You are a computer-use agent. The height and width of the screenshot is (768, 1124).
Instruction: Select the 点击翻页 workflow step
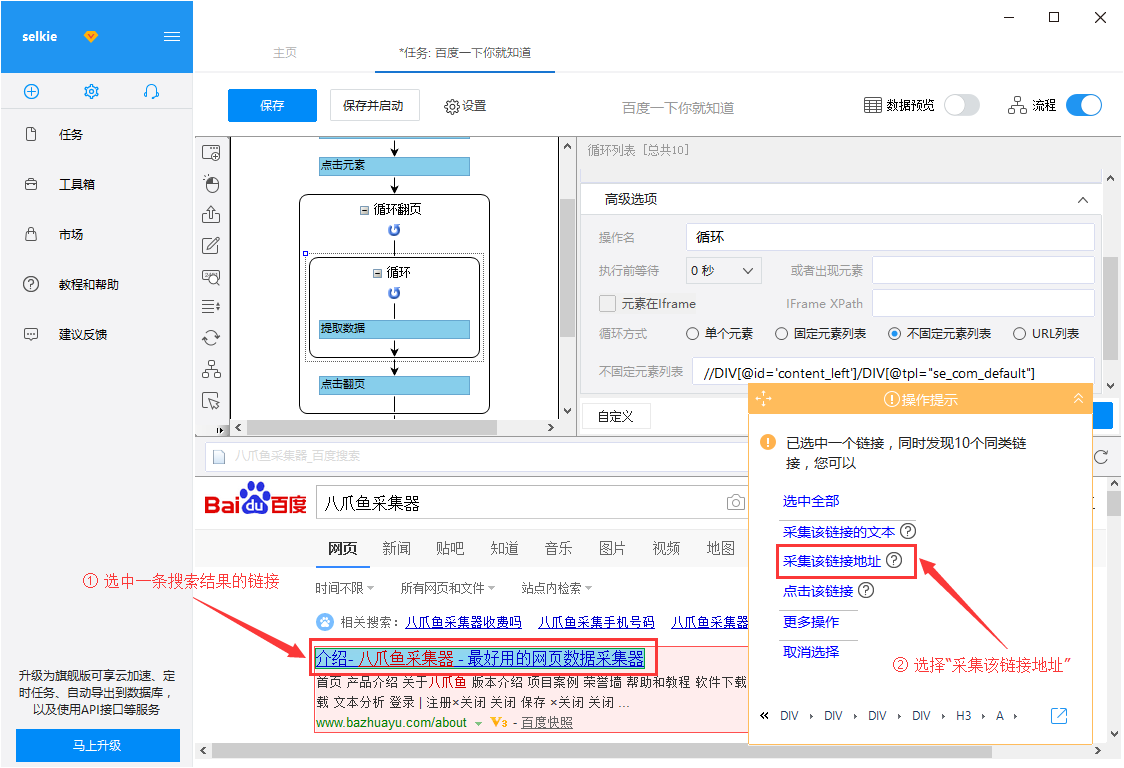[394, 385]
